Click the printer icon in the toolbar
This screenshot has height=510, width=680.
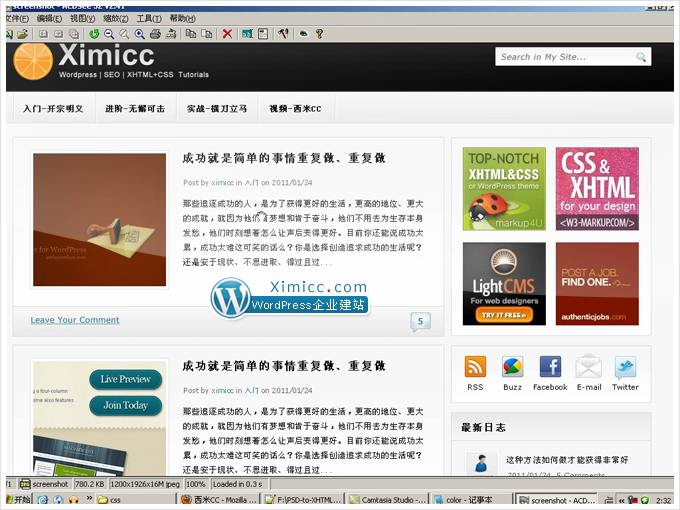click(x=155, y=34)
